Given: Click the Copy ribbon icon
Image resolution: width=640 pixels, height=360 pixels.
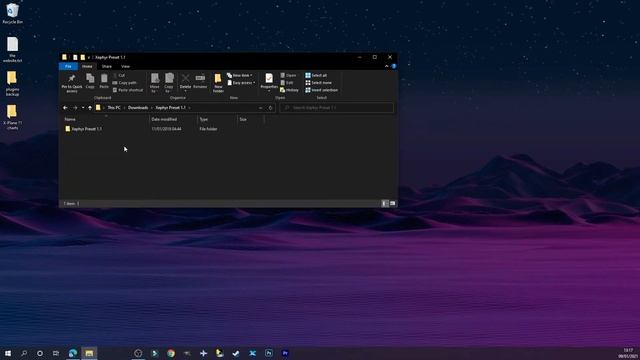Looking at the screenshot, I should (90, 81).
